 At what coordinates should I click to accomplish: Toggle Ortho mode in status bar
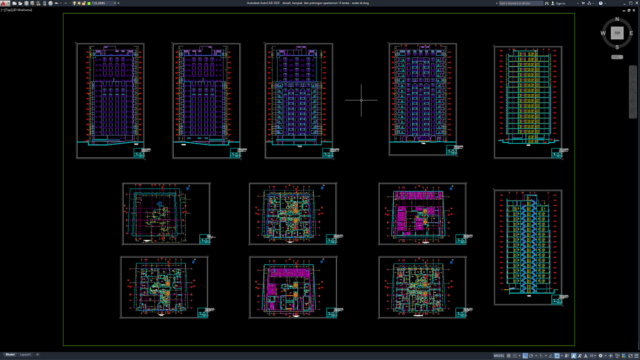(525, 356)
